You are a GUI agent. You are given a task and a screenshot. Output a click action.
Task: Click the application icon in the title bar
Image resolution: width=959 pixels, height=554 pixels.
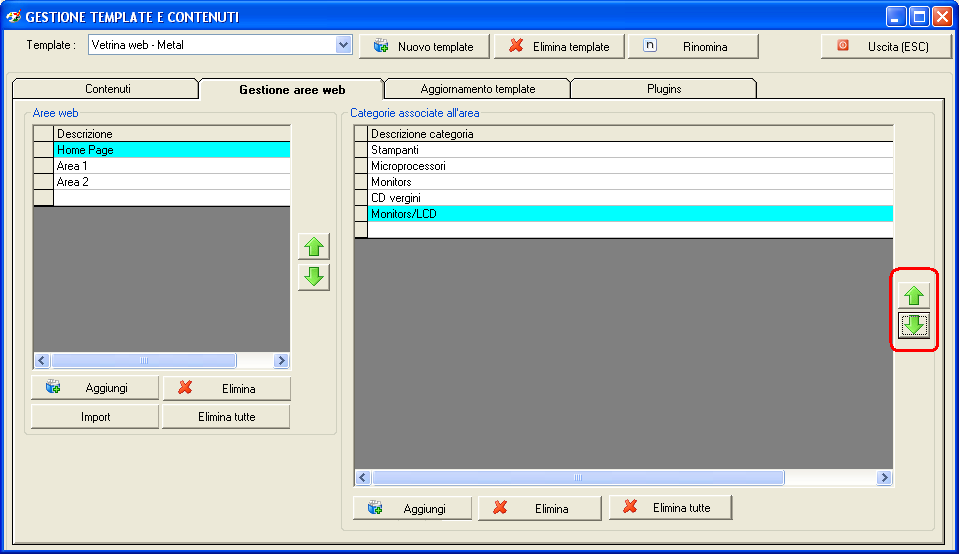13,17
